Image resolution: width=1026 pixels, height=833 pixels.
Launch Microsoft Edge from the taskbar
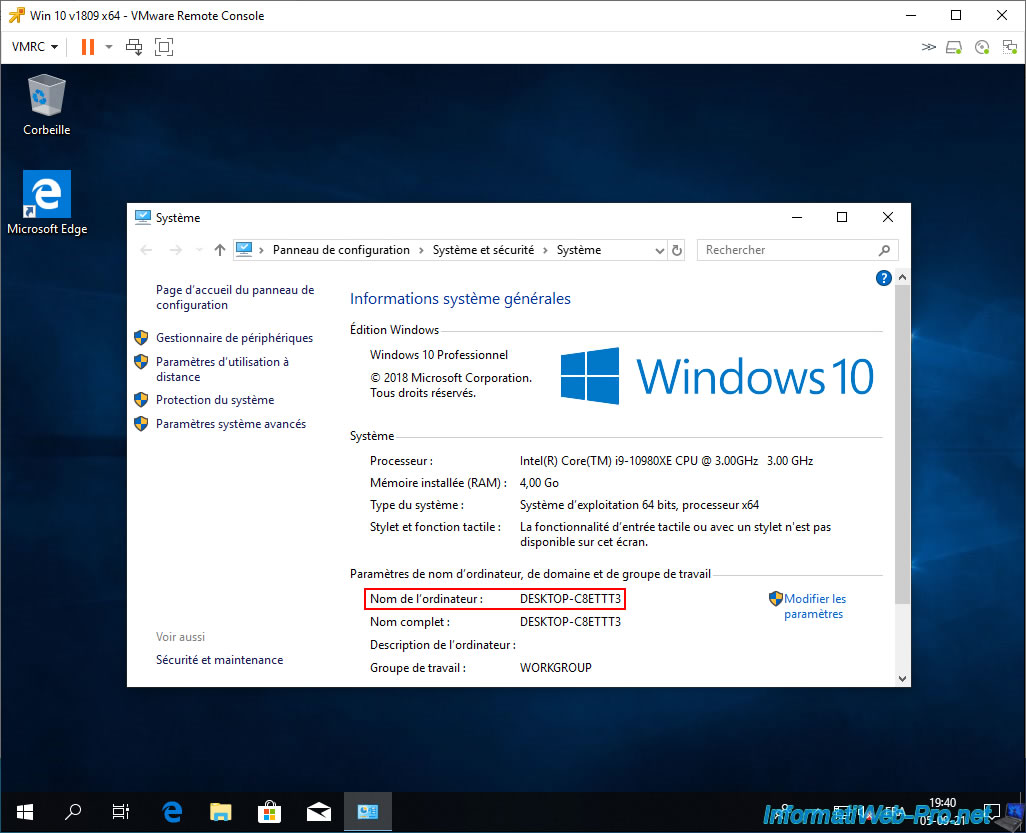[171, 812]
